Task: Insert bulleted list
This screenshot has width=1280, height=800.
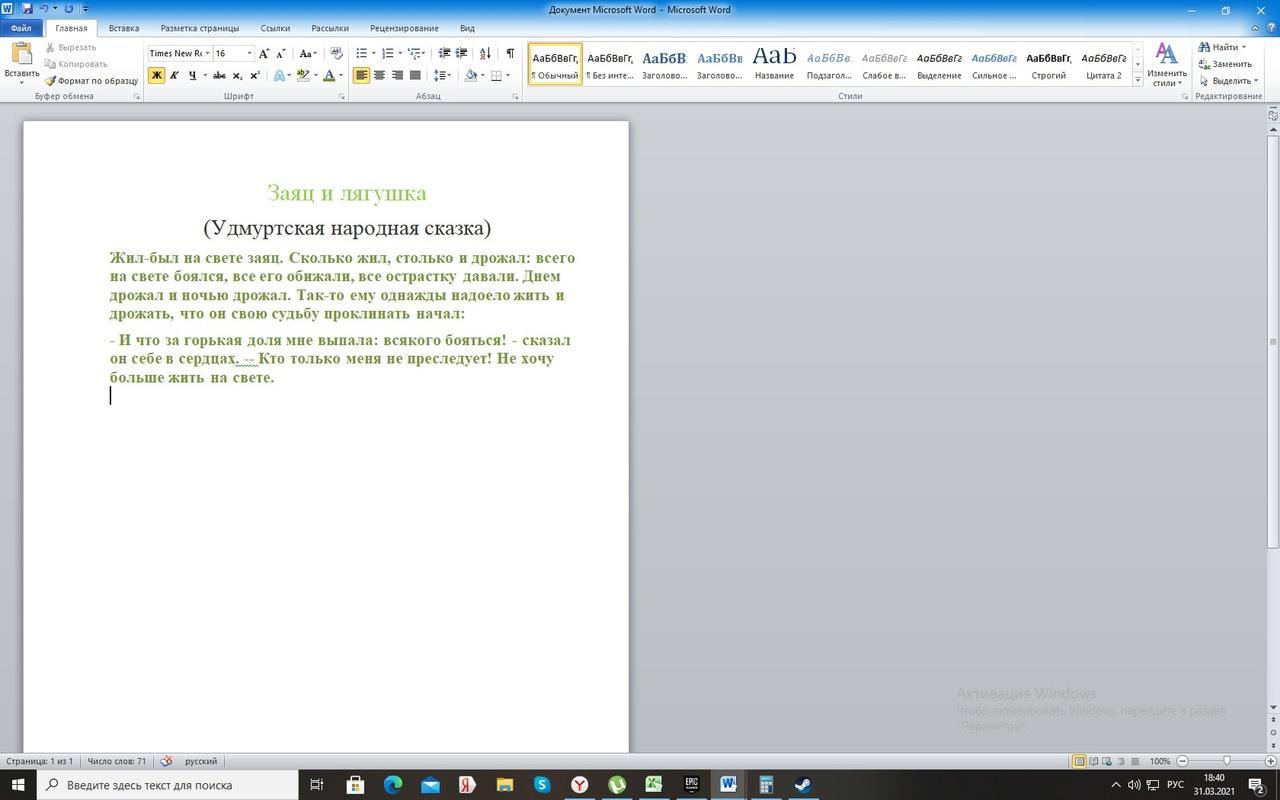Action: tap(362, 54)
